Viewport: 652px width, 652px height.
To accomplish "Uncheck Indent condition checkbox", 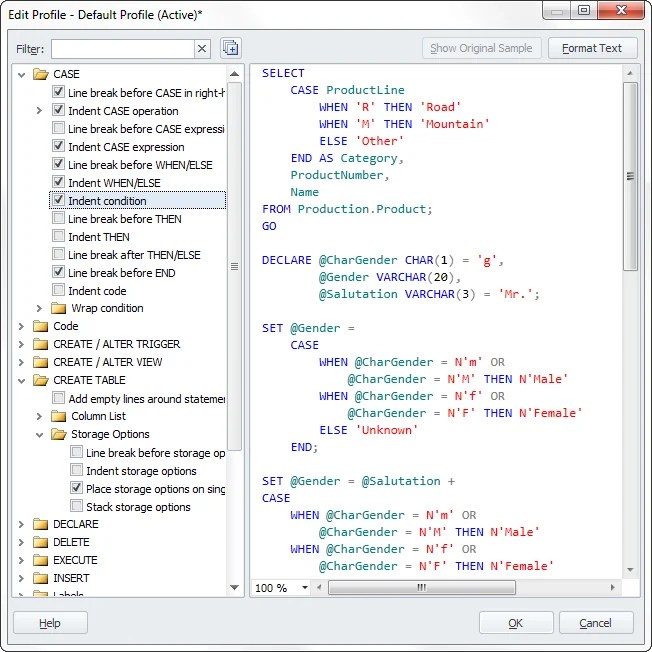I will click(59, 200).
